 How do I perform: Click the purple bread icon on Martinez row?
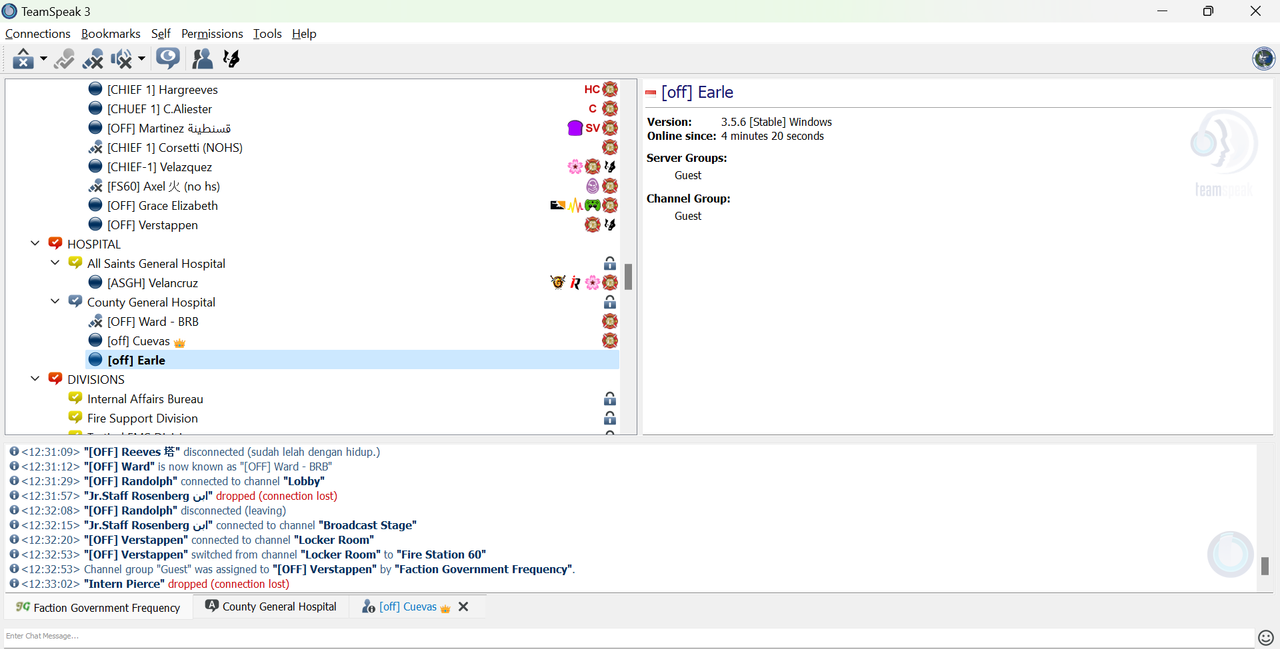pyautogui.click(x=574, y=128)
